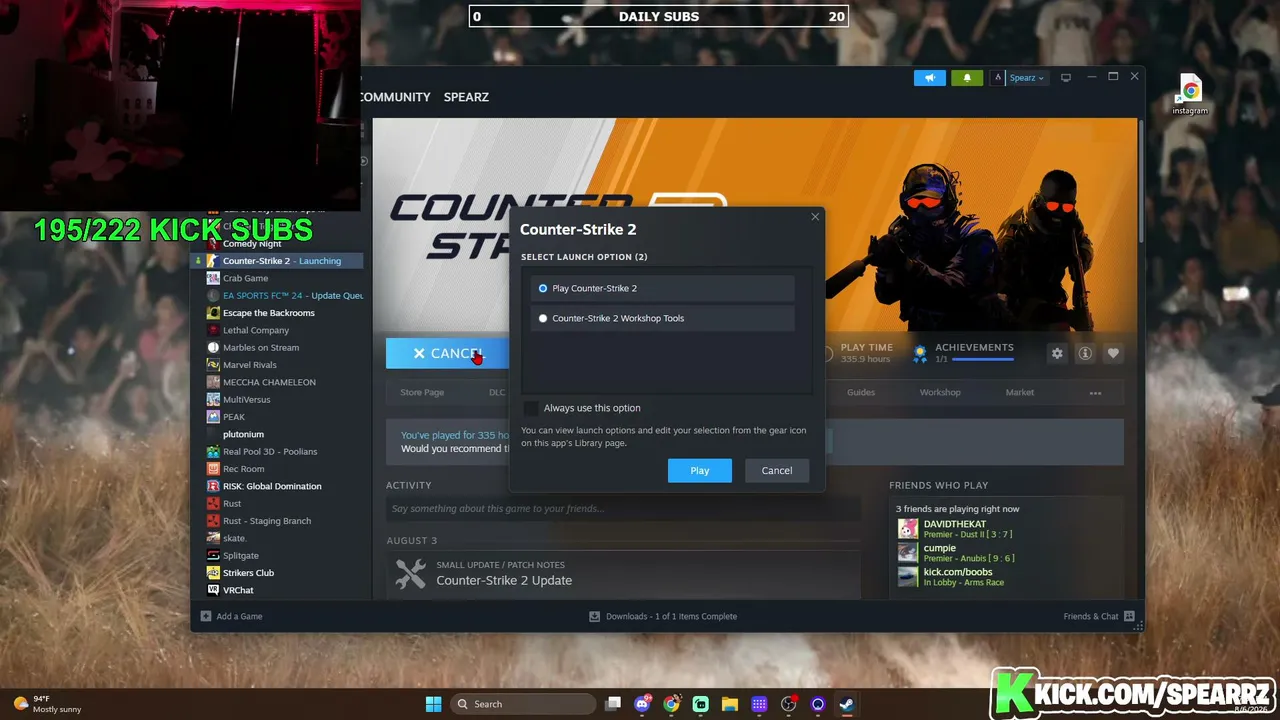Add Counter-Strike 2 to favorites with the heart
This screenshot has height=720, width=1280.
point(1113,353)
